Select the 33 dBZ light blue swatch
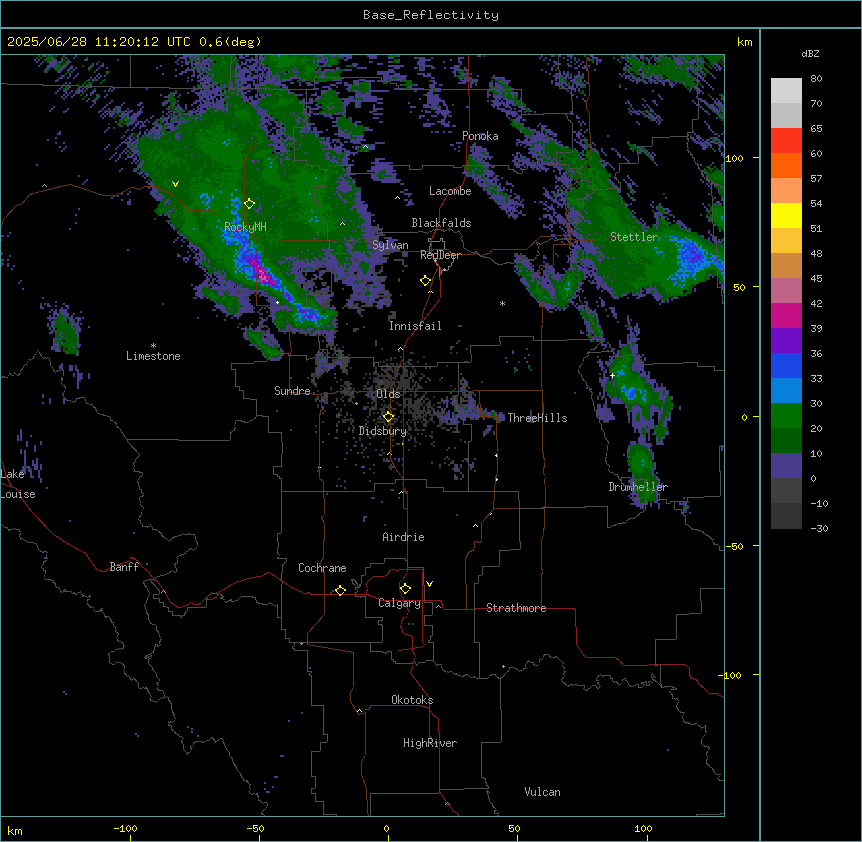This screenshot has height=842, width=862. coord(786,391)
